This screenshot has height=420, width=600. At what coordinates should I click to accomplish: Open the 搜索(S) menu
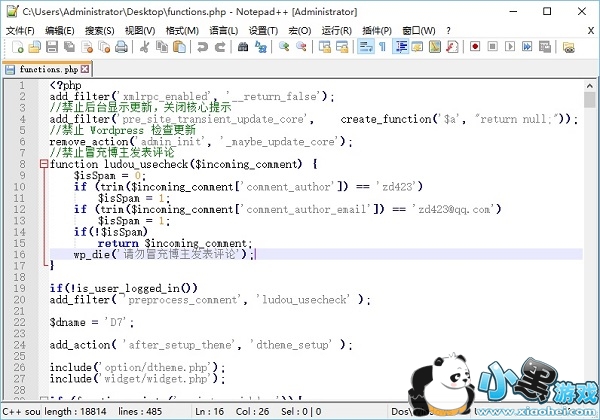(99, 30)
